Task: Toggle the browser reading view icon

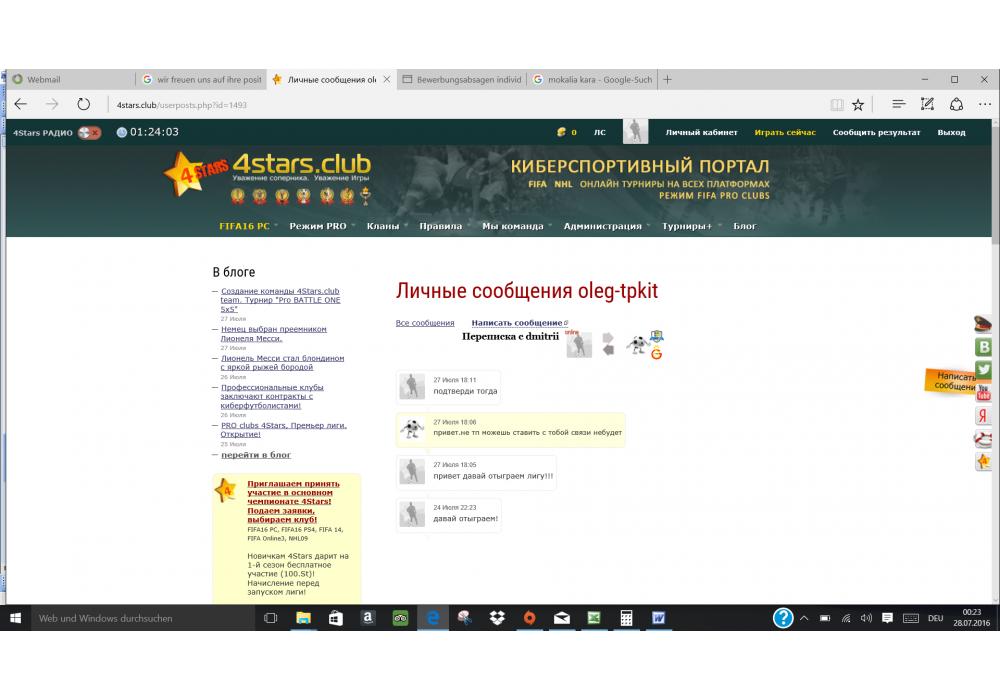Action: coord(837,104)
